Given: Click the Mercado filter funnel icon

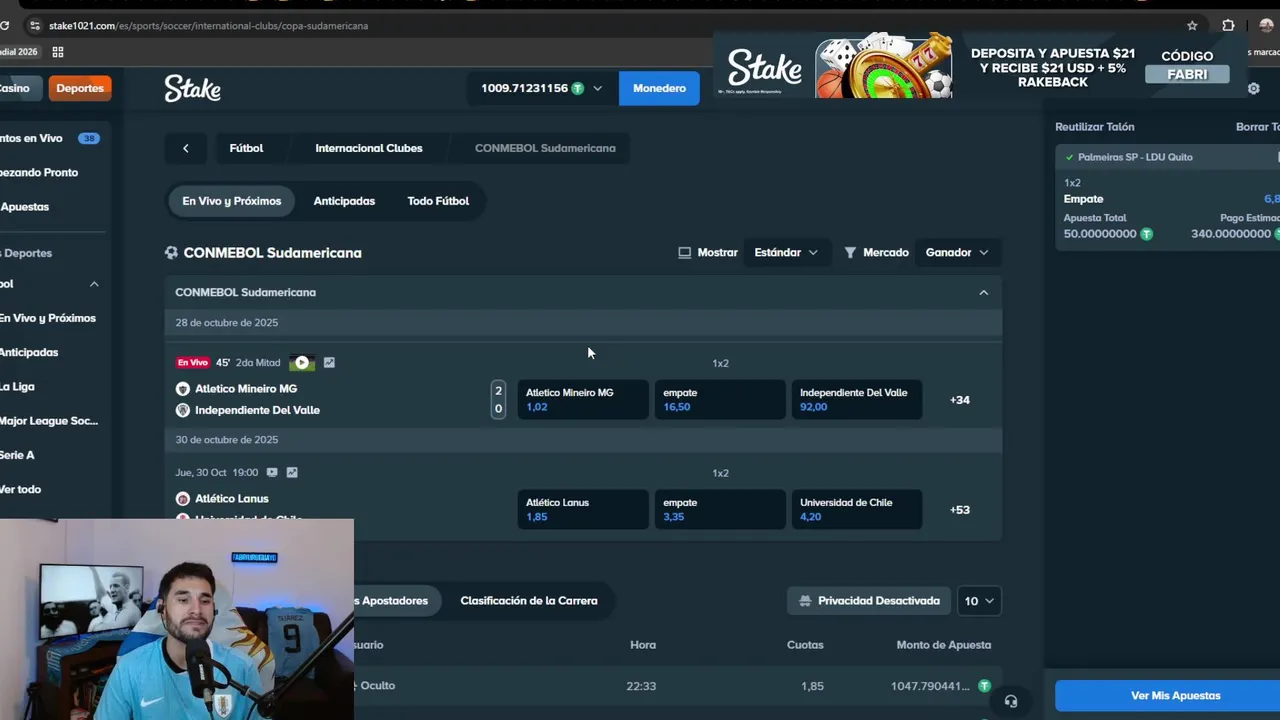Looking at the screenshot, I should [x=850, y=253].
